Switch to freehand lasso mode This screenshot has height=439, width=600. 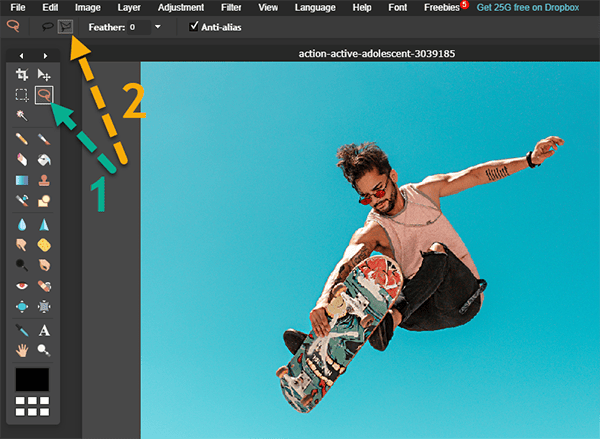coord(46,27)
